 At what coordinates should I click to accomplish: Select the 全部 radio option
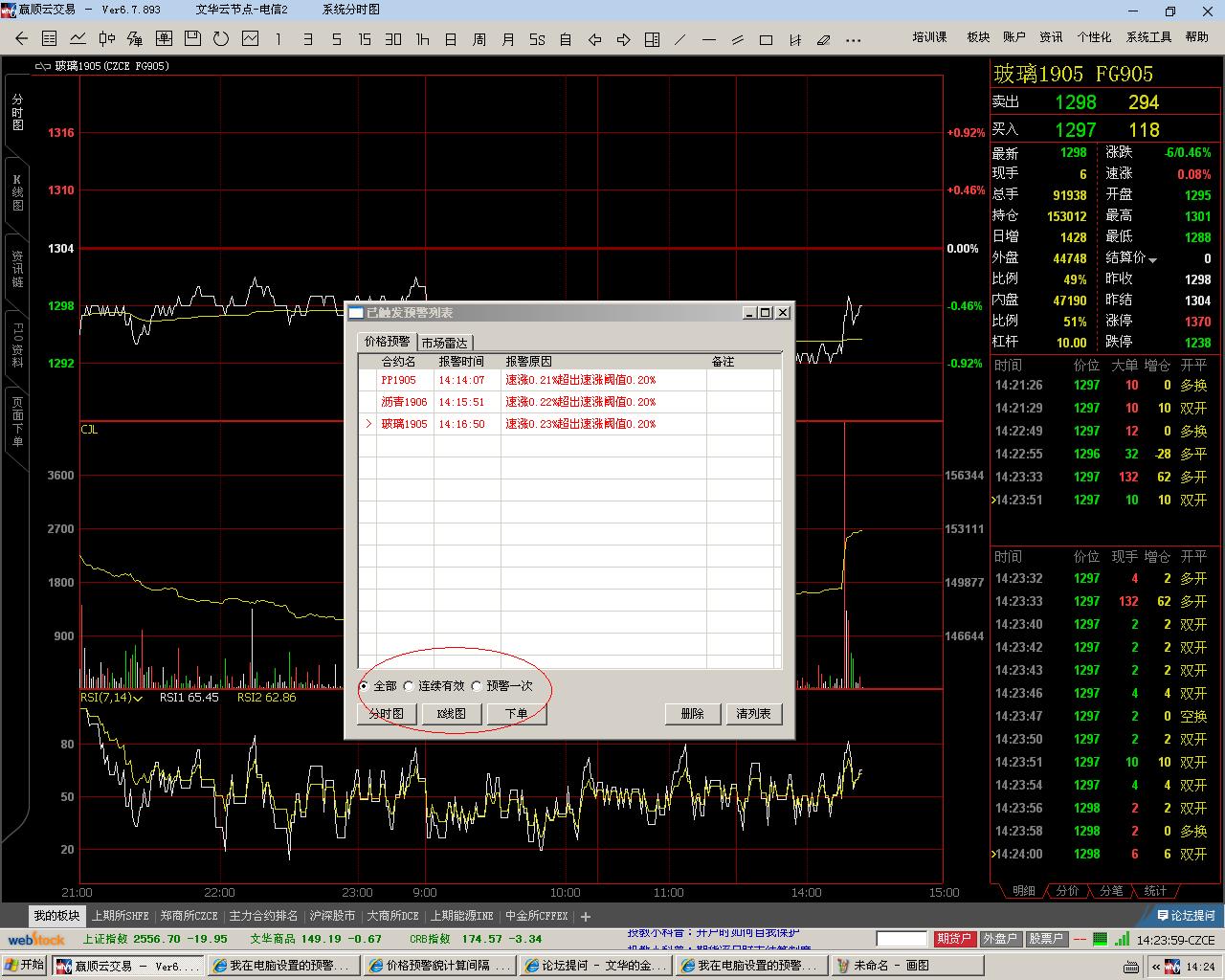(x=365, y=686)
